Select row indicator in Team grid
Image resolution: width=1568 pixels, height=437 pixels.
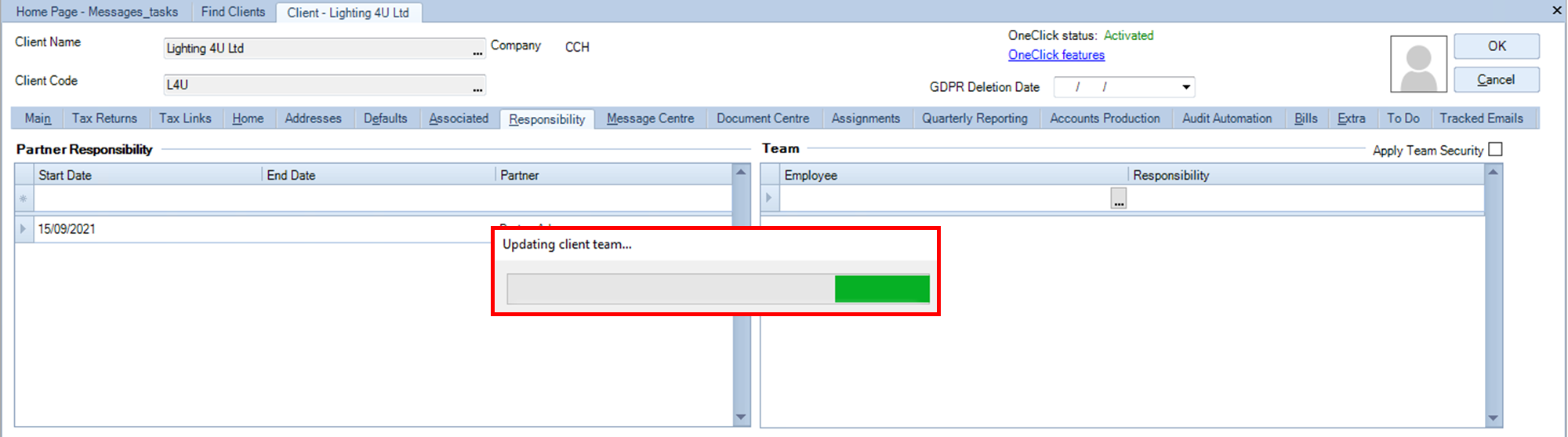[x=769, y=198]
